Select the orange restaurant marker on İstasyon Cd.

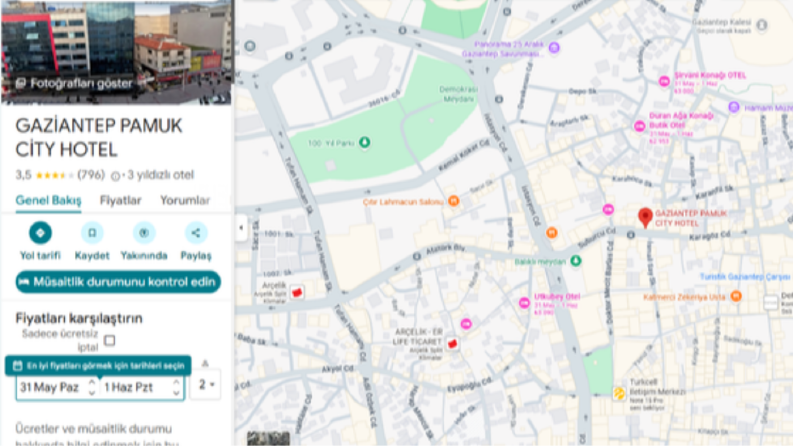[x=552, y=233]
